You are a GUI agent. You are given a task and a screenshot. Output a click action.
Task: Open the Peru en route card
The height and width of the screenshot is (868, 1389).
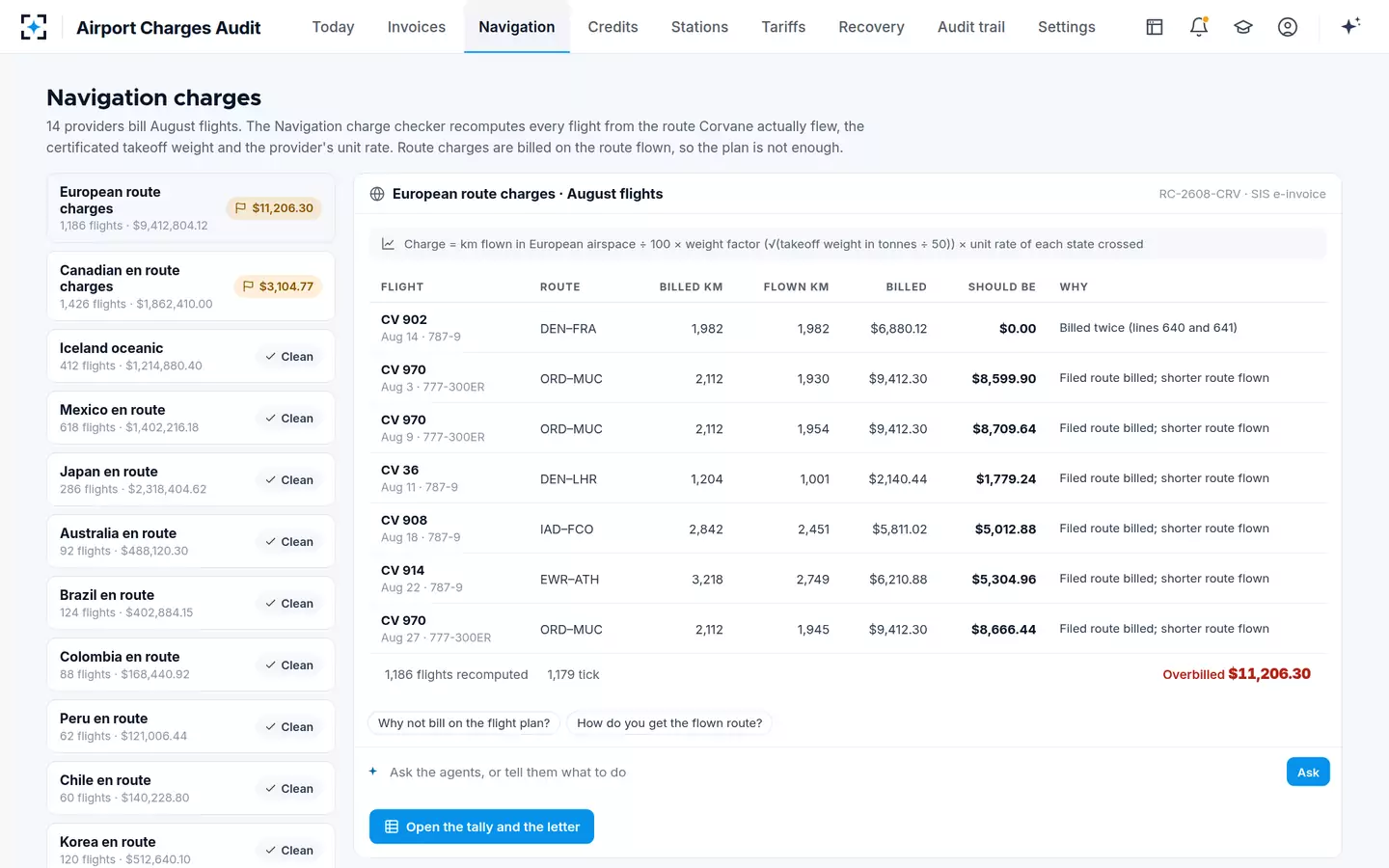click(191, 726)
